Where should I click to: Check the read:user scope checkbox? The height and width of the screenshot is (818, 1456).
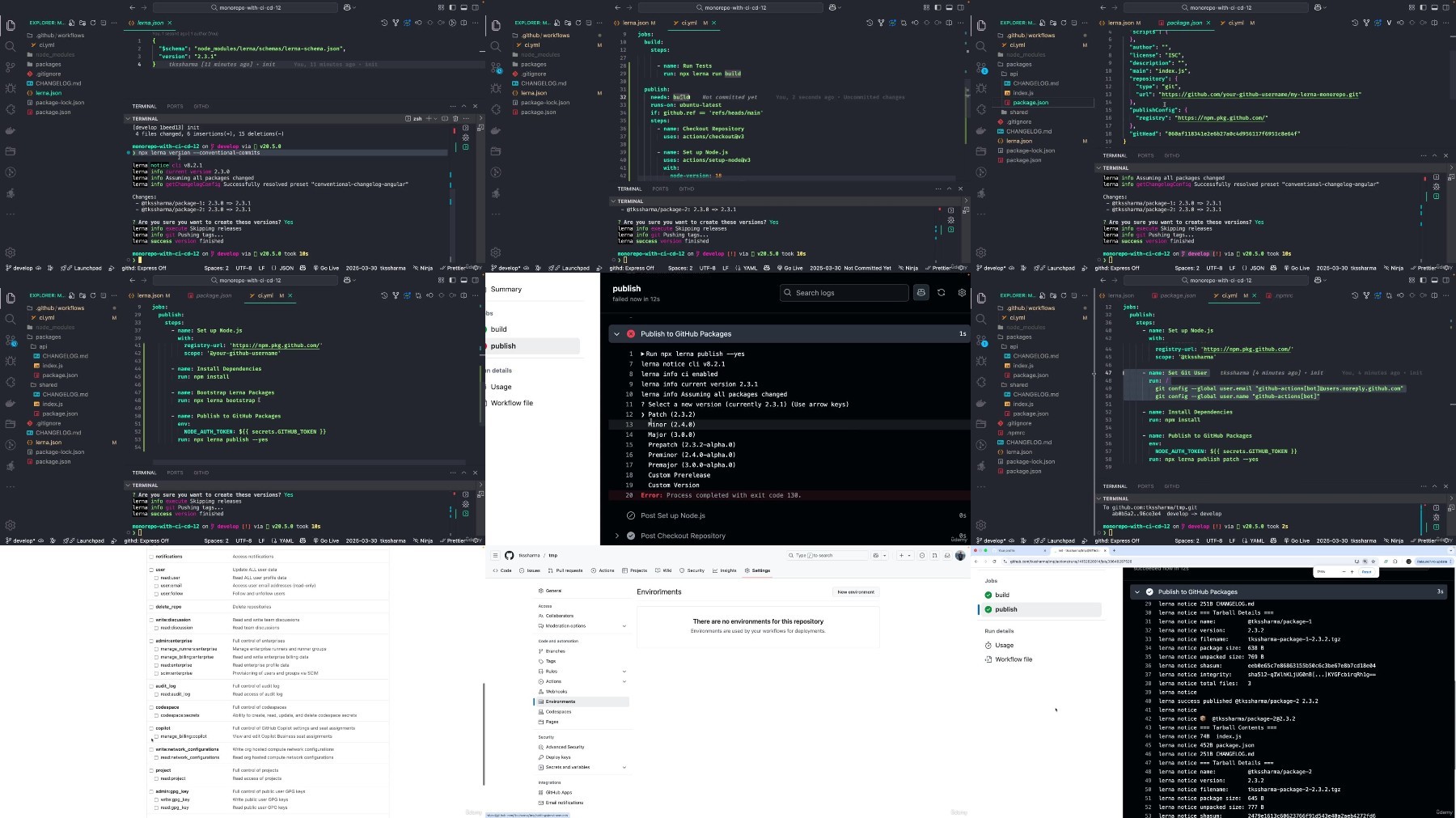156,578
